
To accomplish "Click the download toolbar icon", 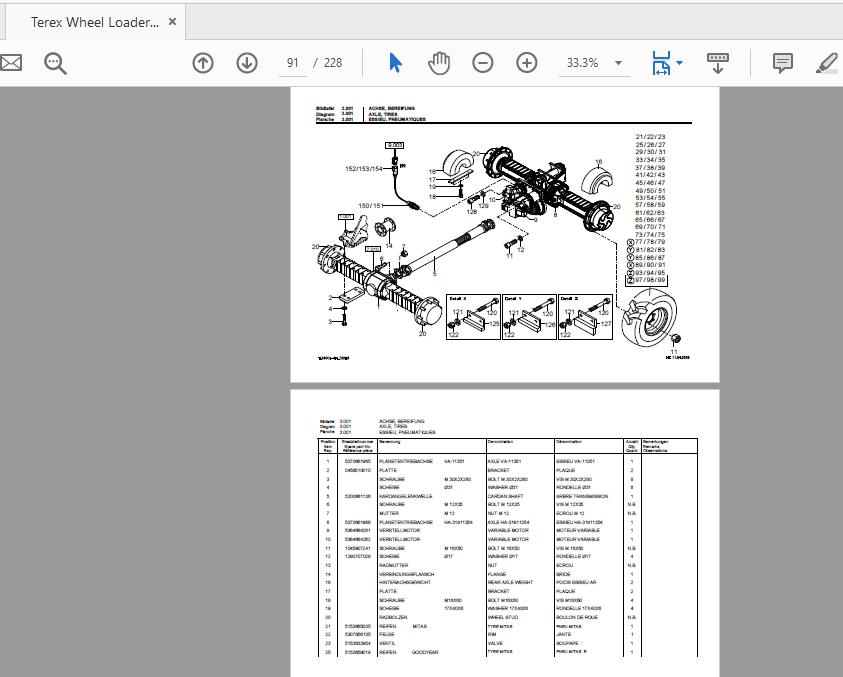I will point(717,62).
